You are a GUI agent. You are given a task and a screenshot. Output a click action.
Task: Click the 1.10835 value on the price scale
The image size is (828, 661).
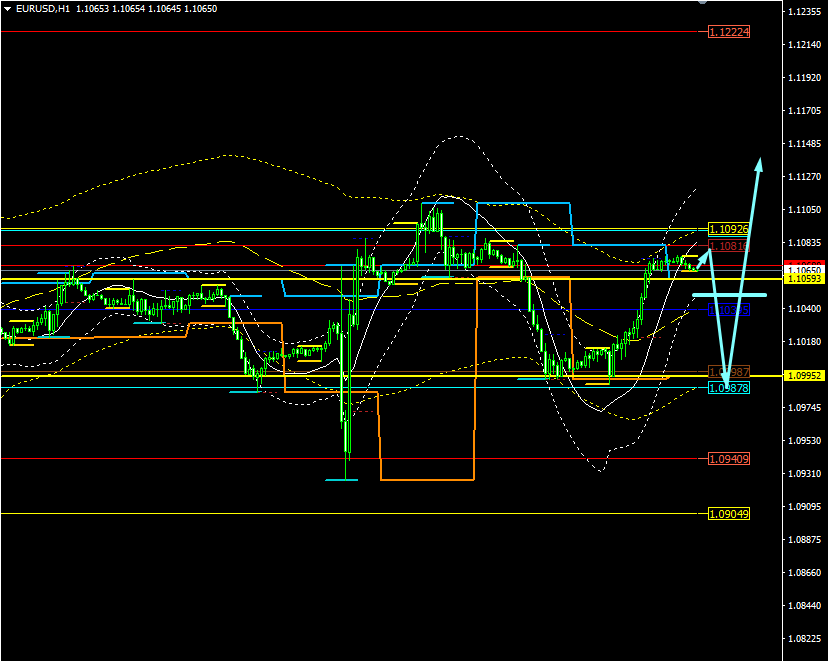[x=805, y=243]
